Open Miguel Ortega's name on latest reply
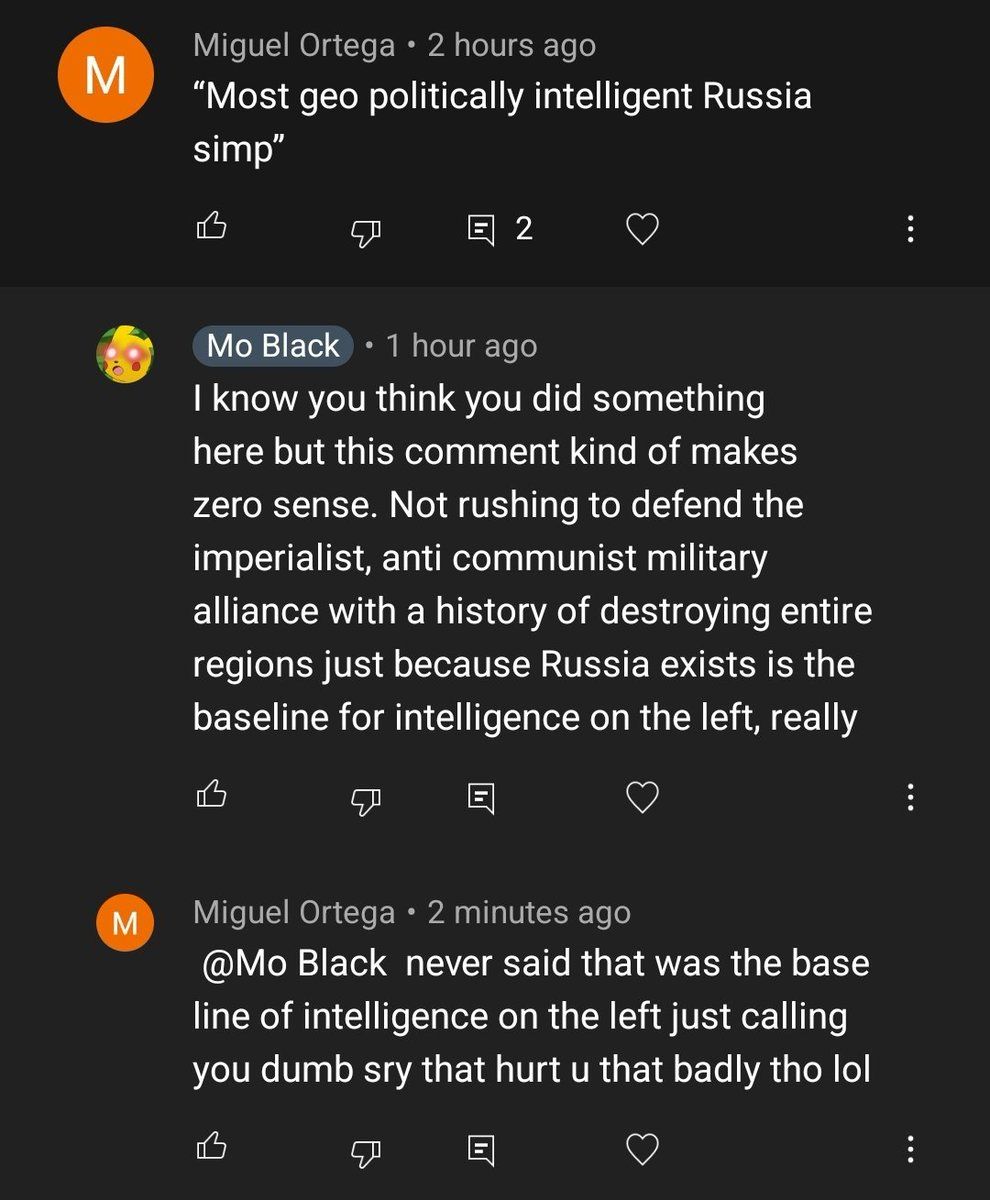Image resolution: width=990 pixels, height=1200 pixels. click(x=294, y=912)
